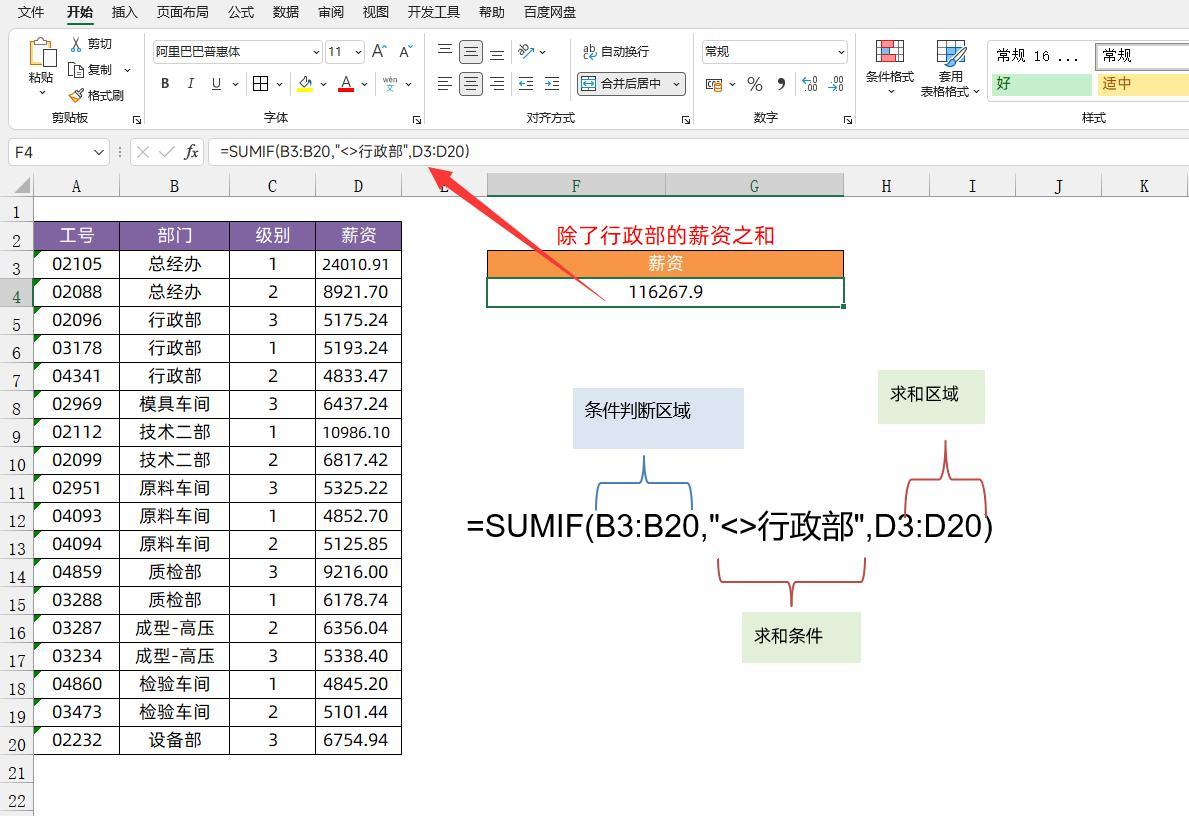Select the 常规 16 cell style
The image size is (1189, 816).
coord(1041,56)
